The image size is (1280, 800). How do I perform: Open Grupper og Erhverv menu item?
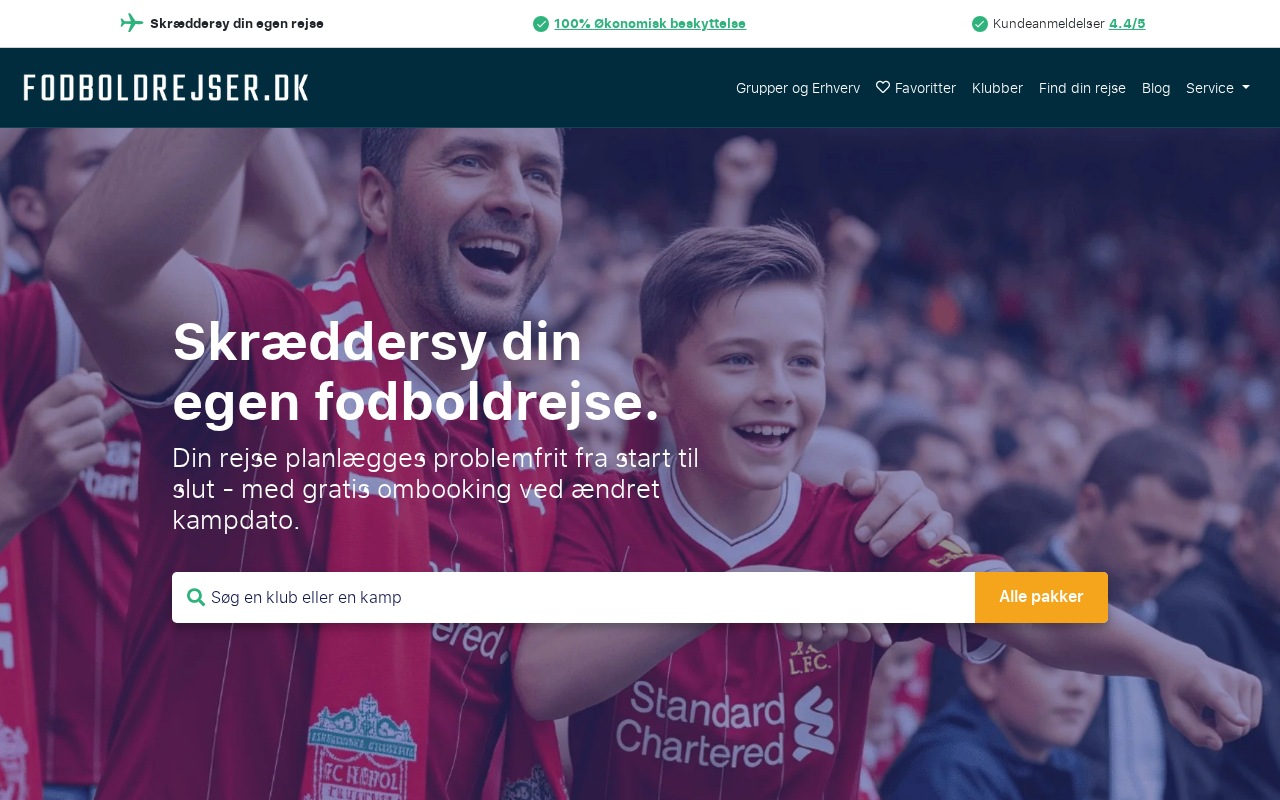798,88
